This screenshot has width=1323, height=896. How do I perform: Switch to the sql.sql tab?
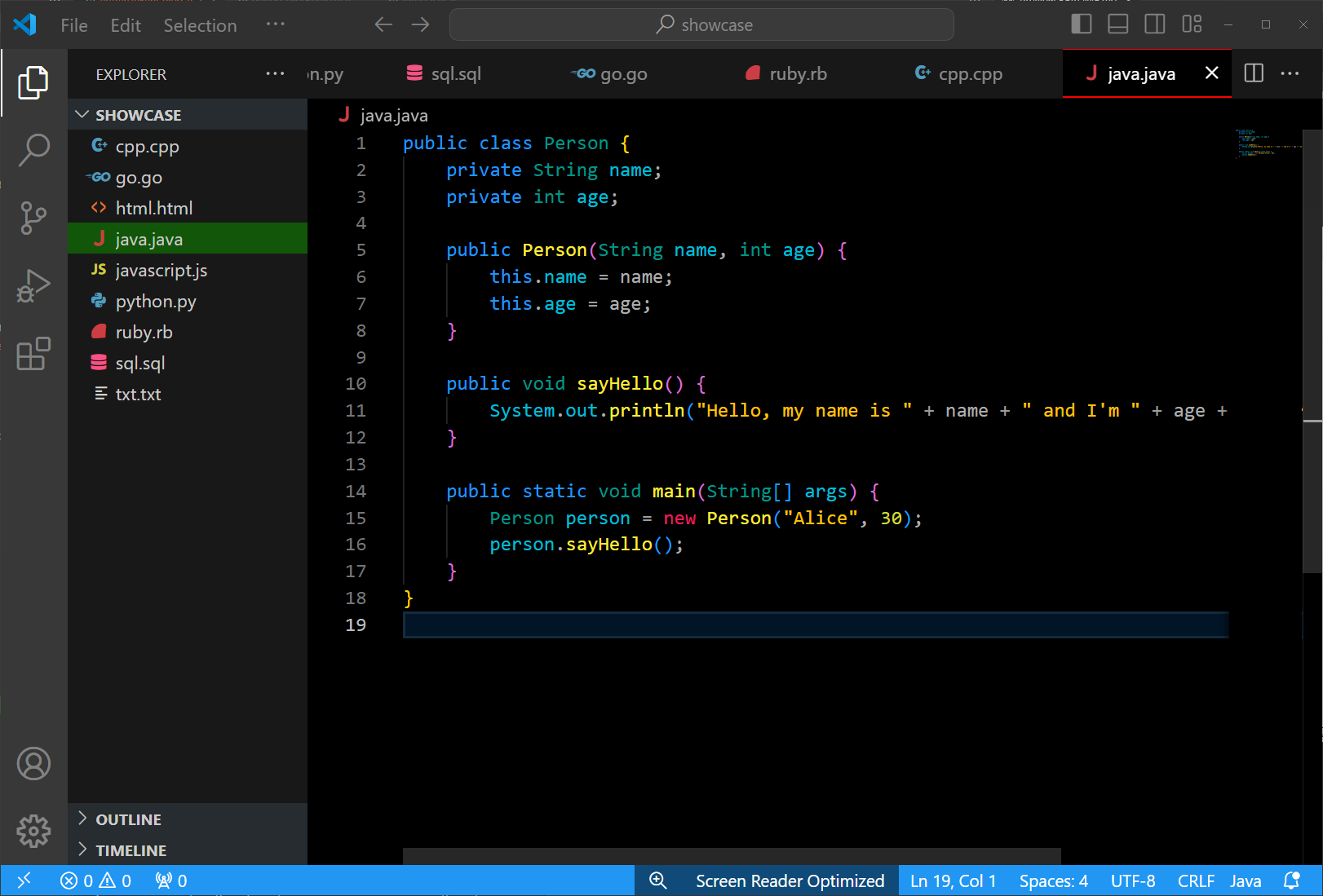pos(455,73)
